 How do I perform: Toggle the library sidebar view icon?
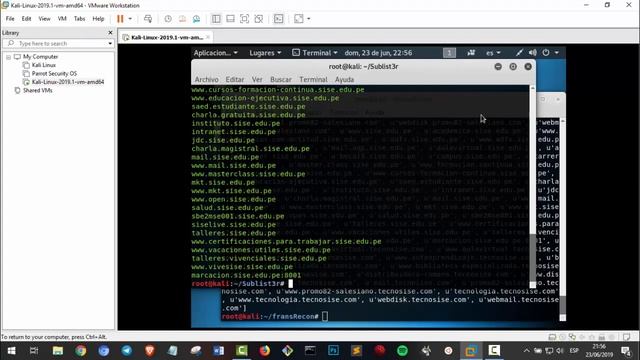(x=216, y=19)
